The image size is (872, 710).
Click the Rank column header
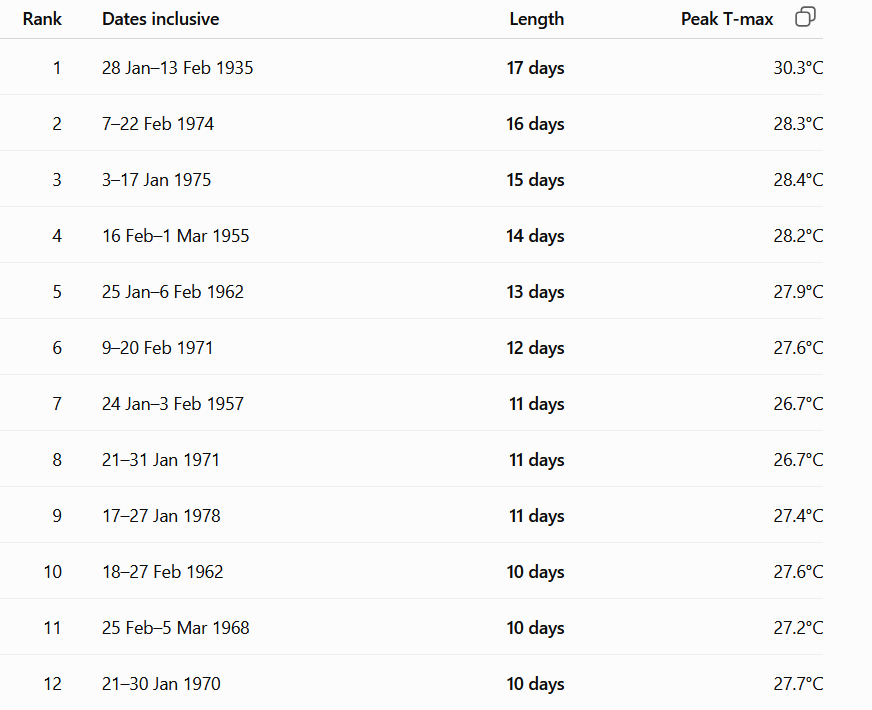(42, 19)
